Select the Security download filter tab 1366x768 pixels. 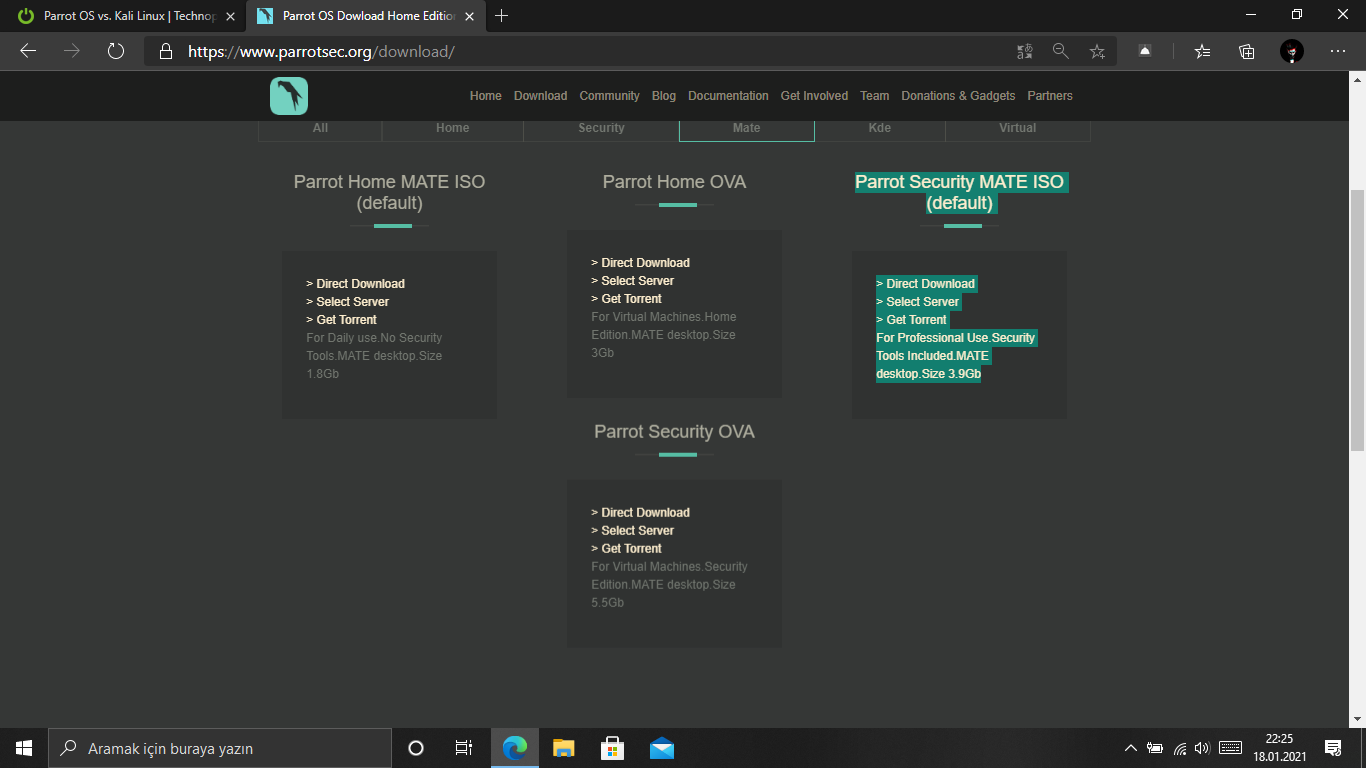[601, 128]
